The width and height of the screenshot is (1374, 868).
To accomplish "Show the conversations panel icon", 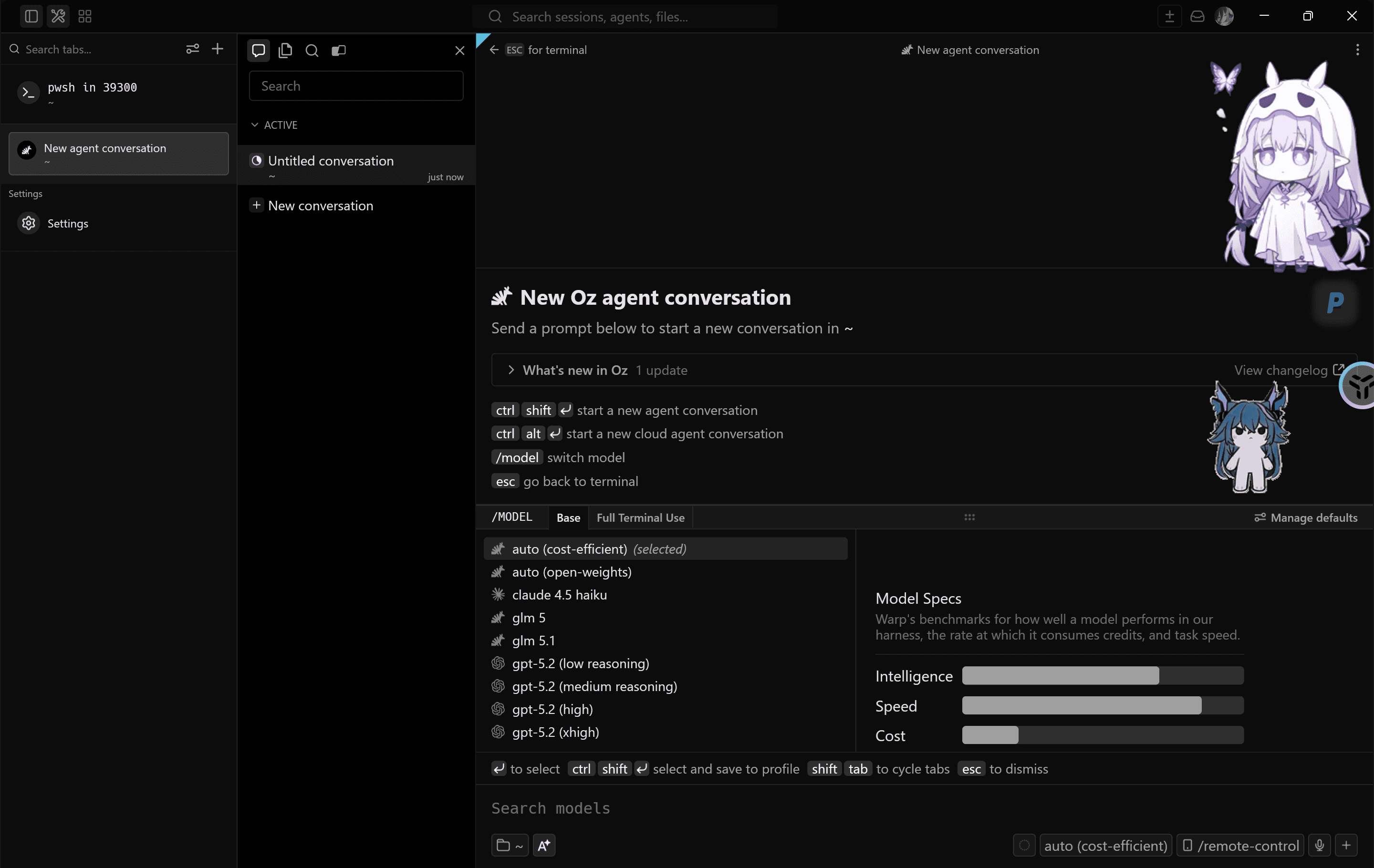I will [259, 50].
